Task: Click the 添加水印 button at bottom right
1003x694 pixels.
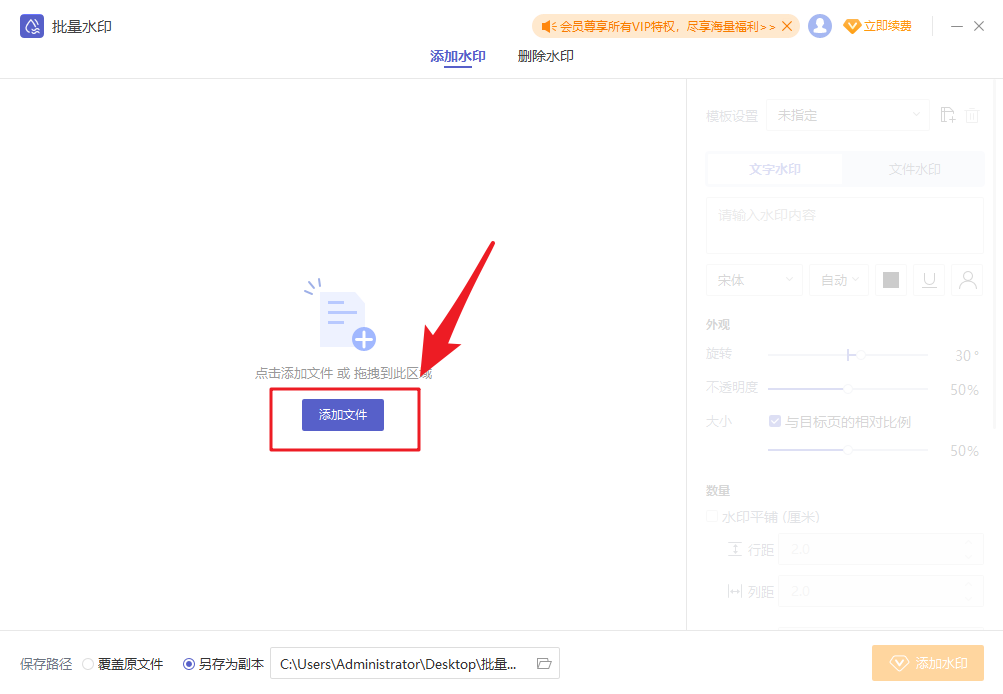Action: click(927, 662)
